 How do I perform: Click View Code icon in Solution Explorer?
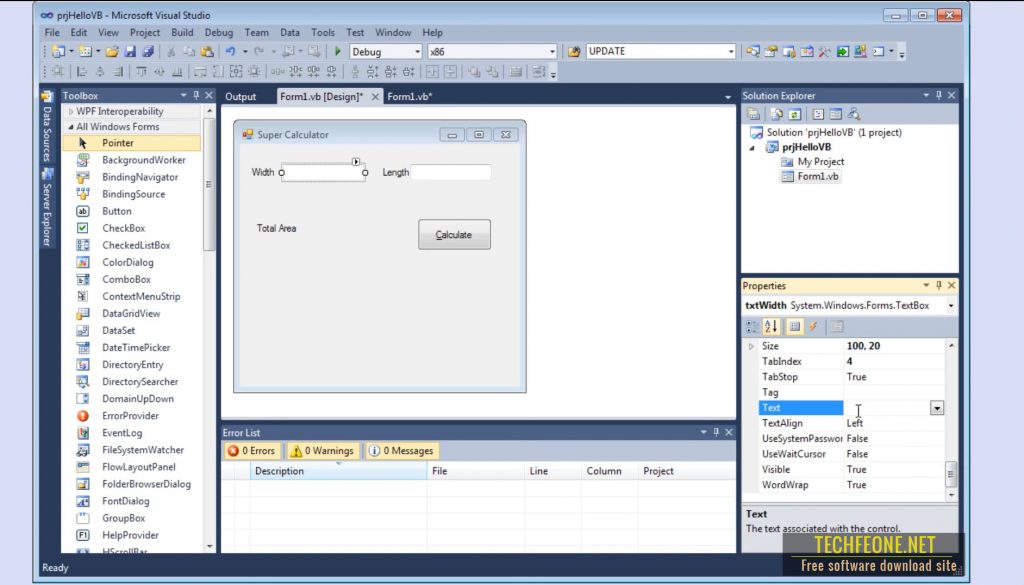[818, 114]
